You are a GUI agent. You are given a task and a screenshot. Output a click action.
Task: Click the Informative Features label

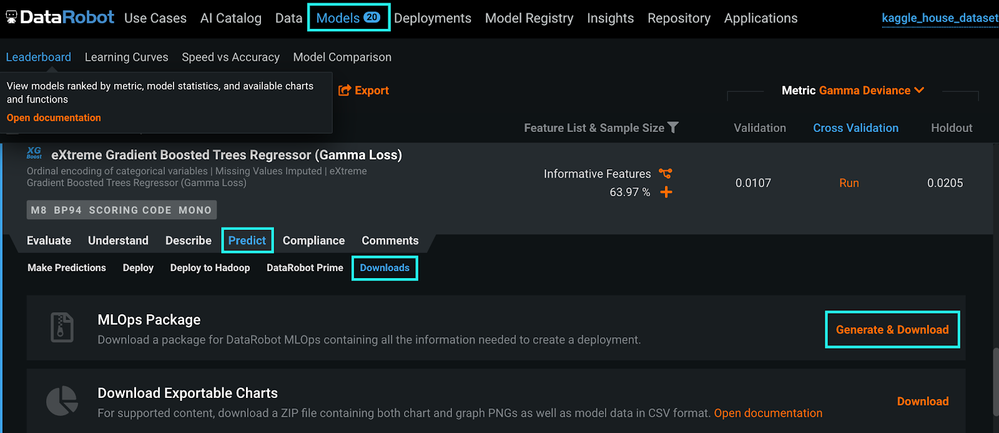(597, 174)
